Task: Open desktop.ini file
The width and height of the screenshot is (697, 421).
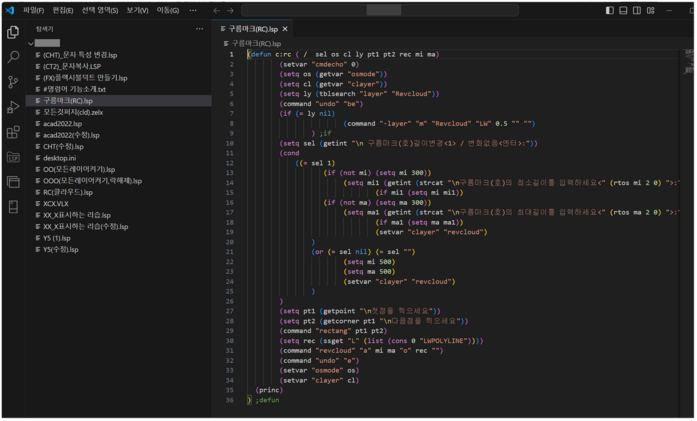Action: [x=60, y=158]
